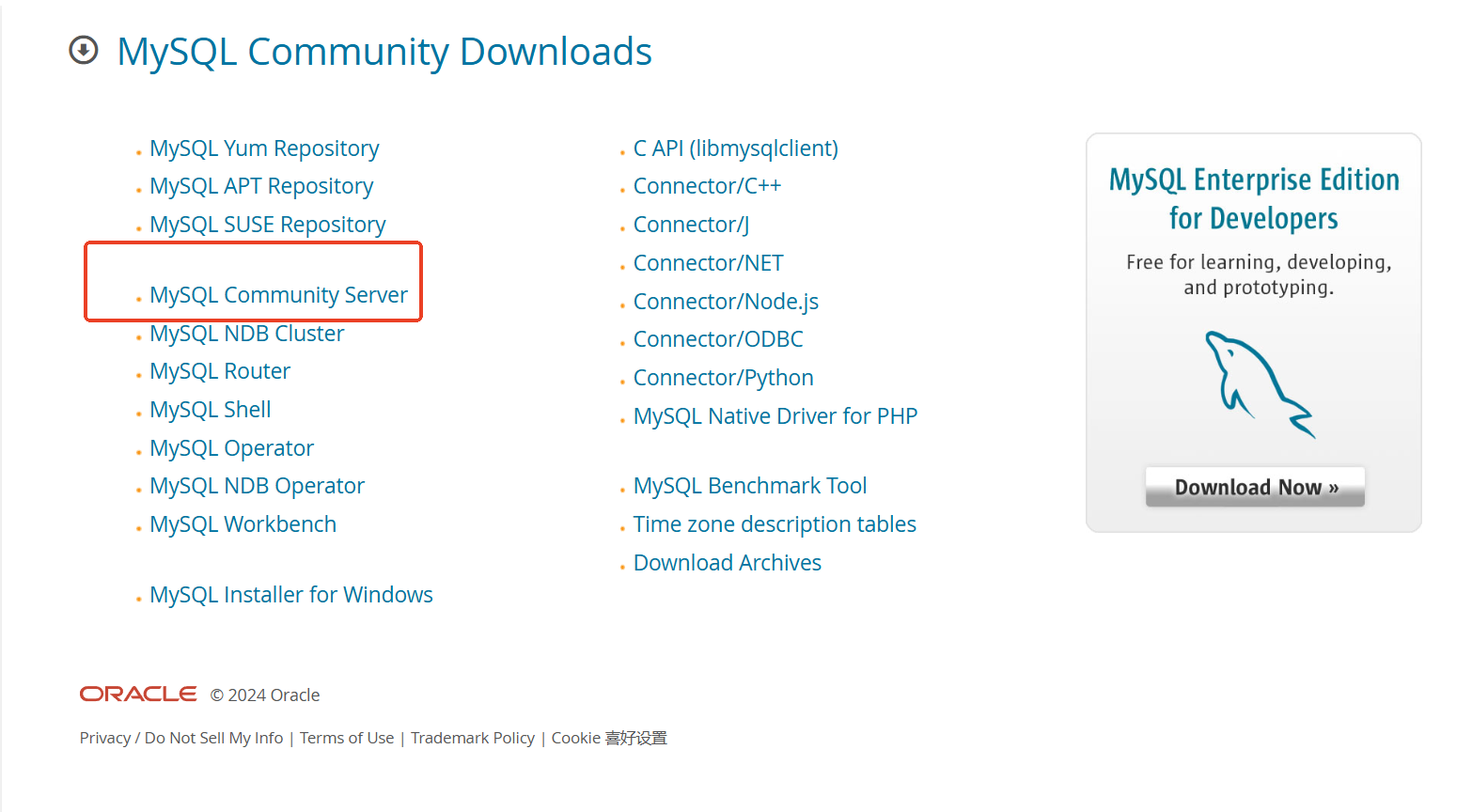Screen dimensions: 1472x812
Task: Open MySQL Operator link
Action: (231, 448)
